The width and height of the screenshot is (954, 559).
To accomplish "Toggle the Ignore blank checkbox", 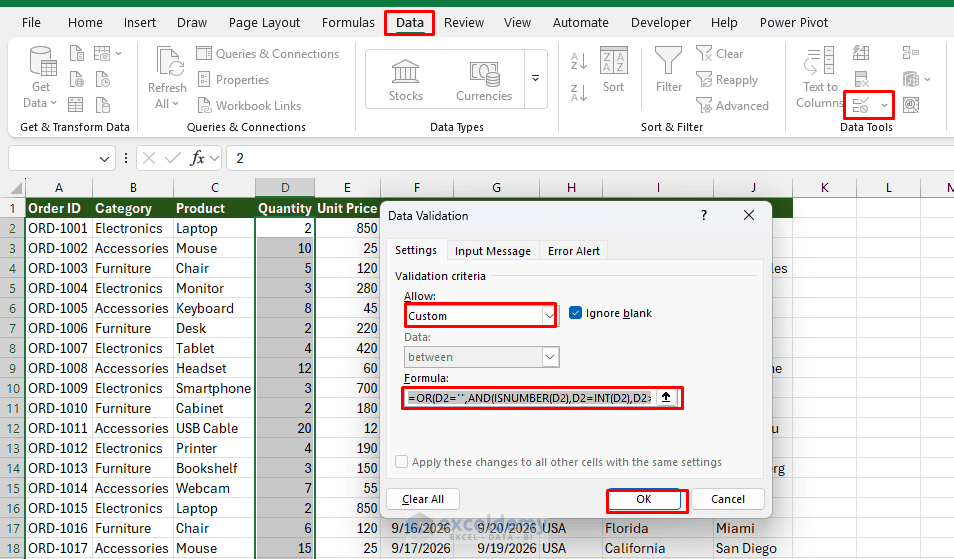I will click(x=575, y=313).
